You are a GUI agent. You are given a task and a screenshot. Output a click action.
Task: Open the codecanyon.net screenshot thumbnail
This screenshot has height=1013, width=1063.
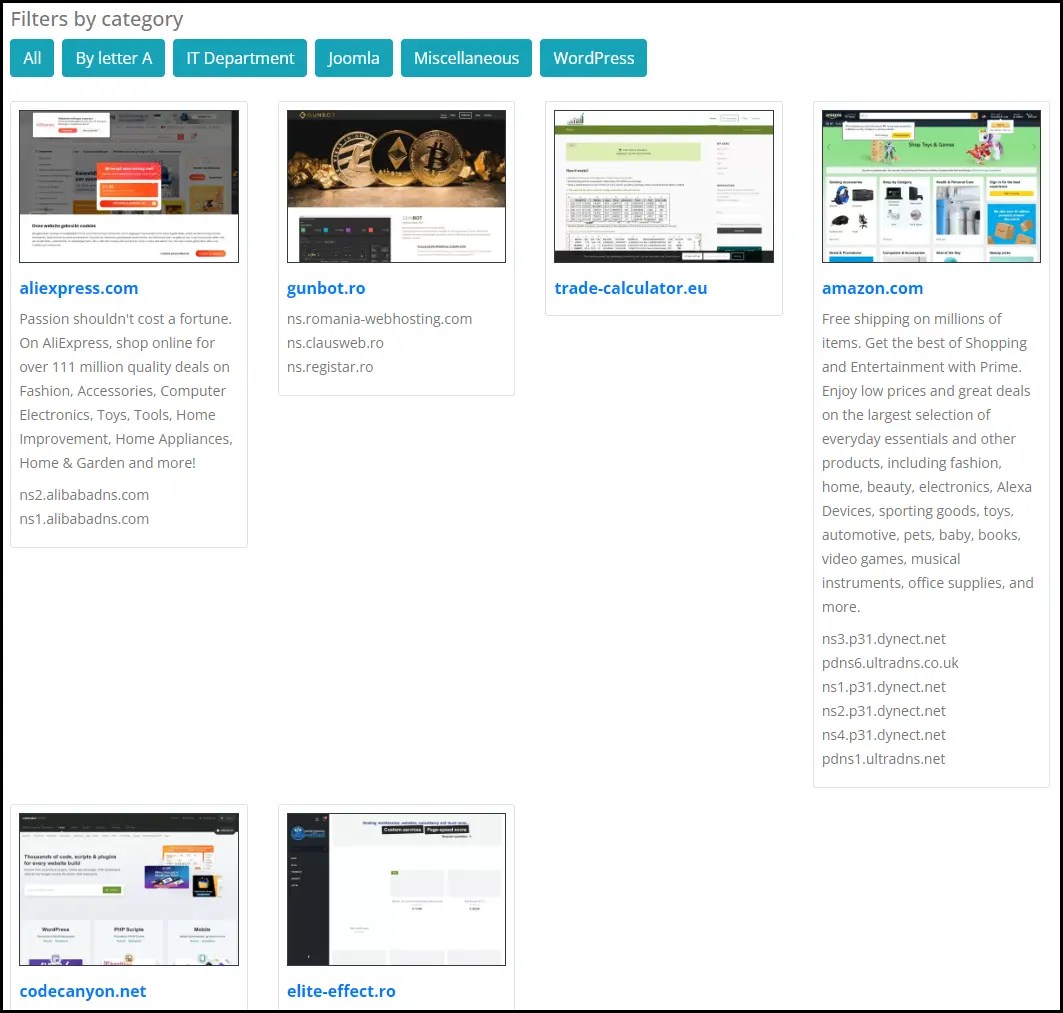click(x=129, y=889)
